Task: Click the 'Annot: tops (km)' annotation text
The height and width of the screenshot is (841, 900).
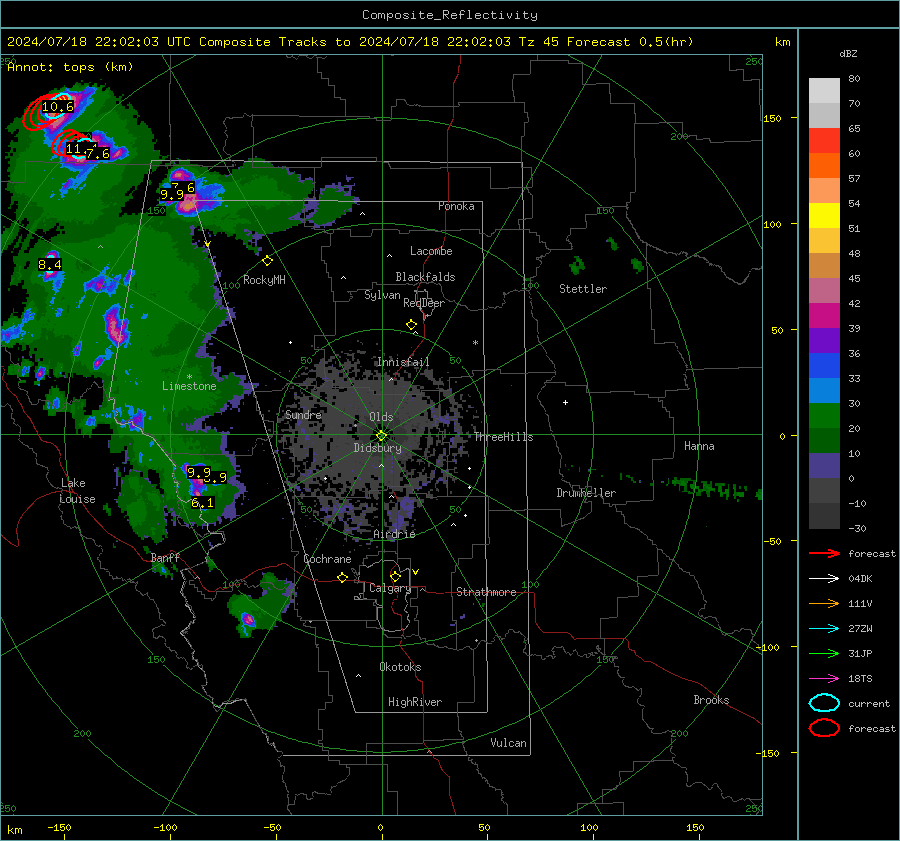Action: pyautogui.click(x=70, y=67)
